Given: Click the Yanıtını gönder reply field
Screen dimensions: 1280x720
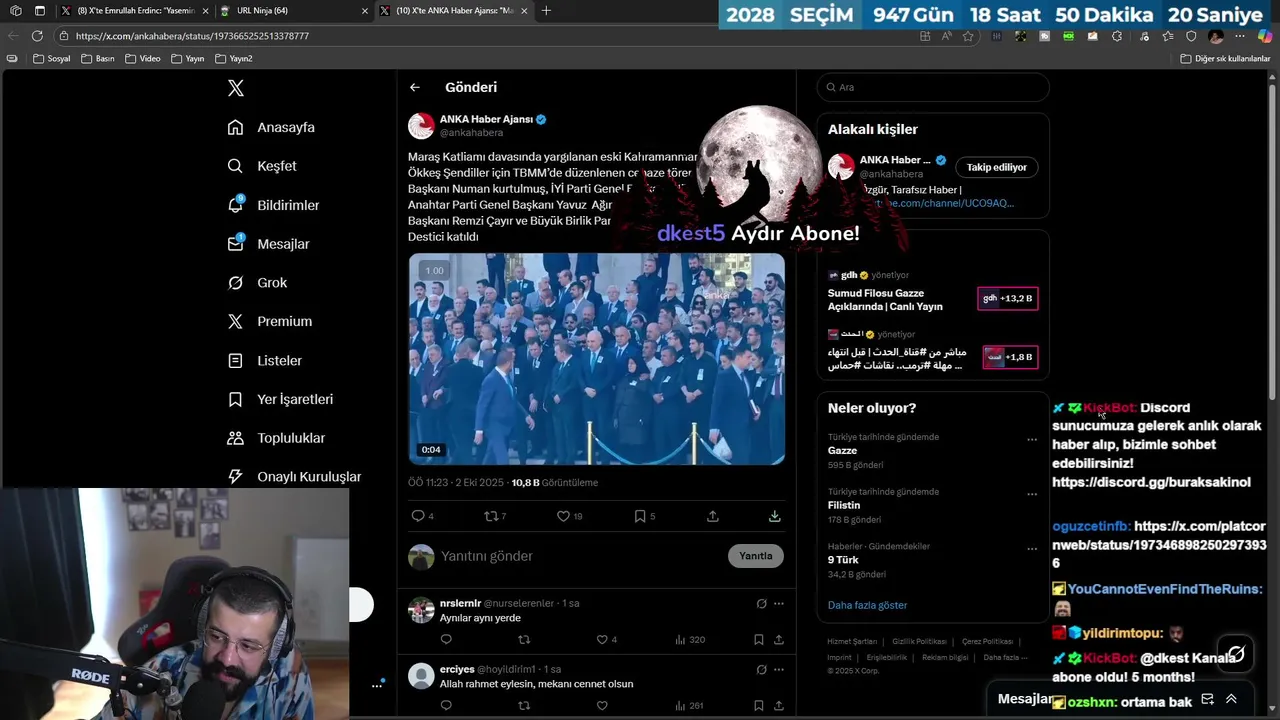Looking at the screenshot, I should coord(580,556).
